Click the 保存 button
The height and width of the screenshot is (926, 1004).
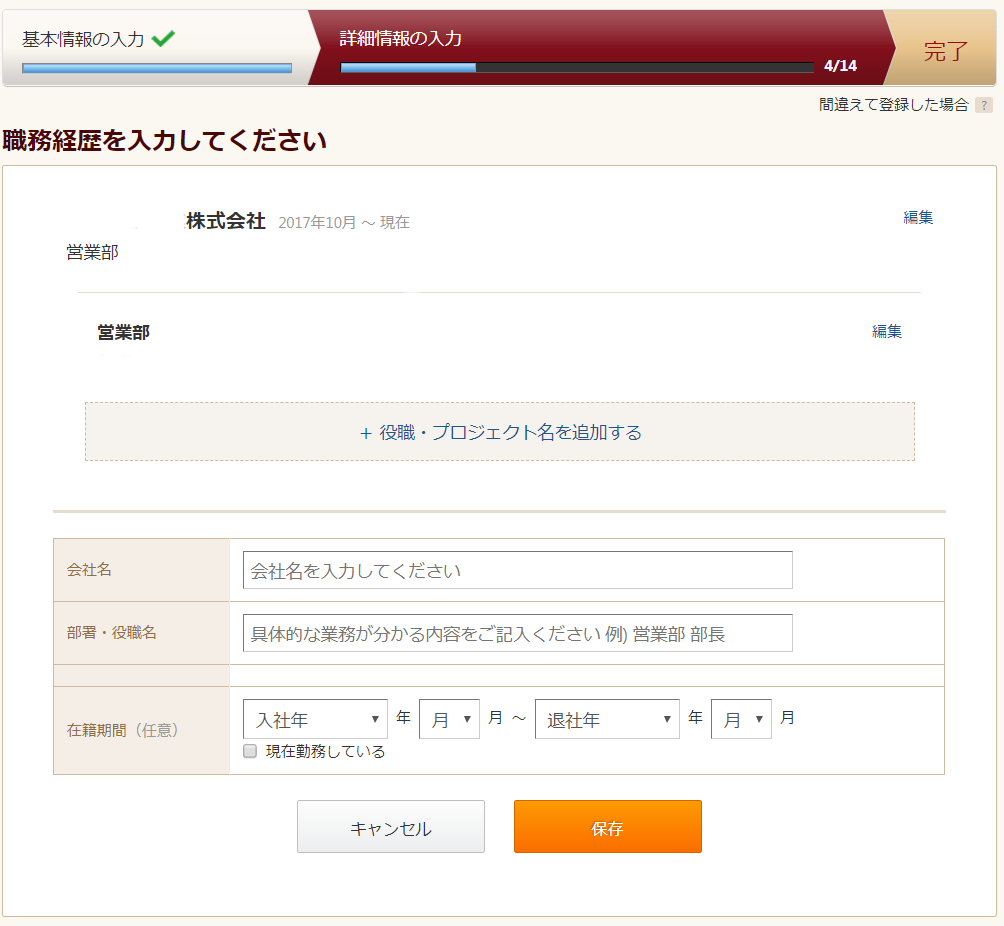coord(608,827)
